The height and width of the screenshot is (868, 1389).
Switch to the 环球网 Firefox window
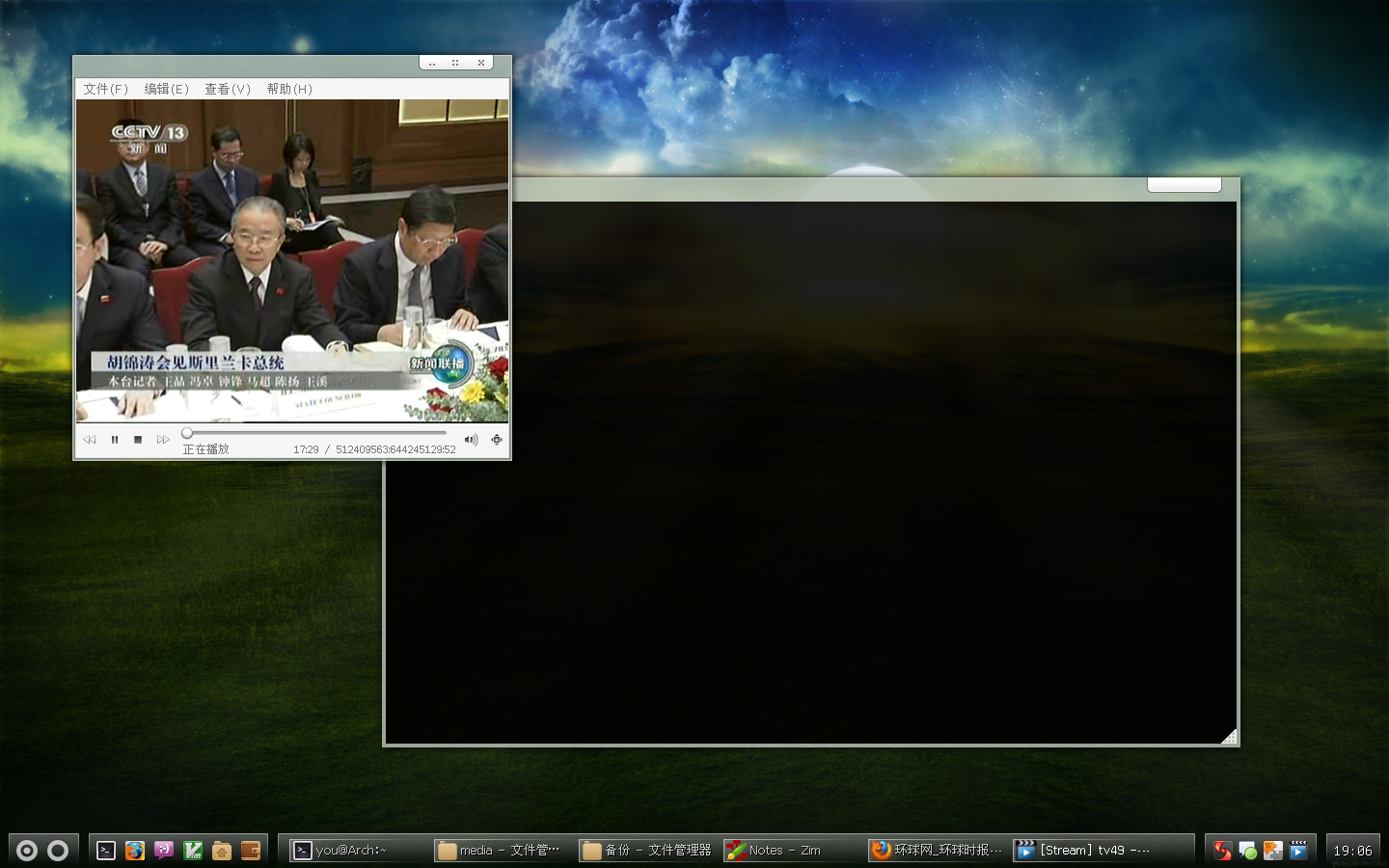(x=938, y=850)
